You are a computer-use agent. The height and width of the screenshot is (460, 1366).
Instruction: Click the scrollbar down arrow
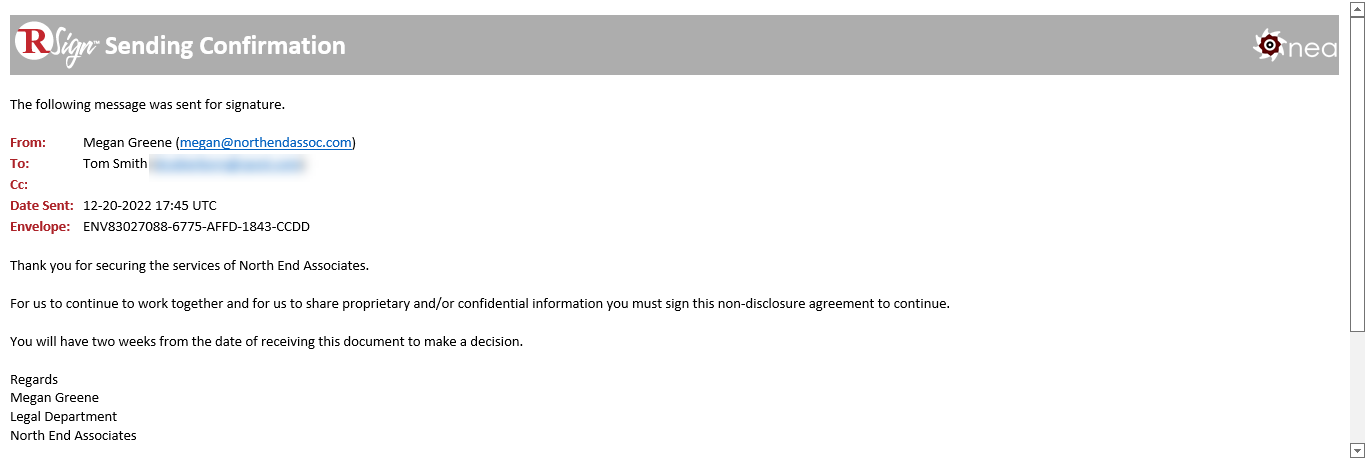[x=1357, y=450]
